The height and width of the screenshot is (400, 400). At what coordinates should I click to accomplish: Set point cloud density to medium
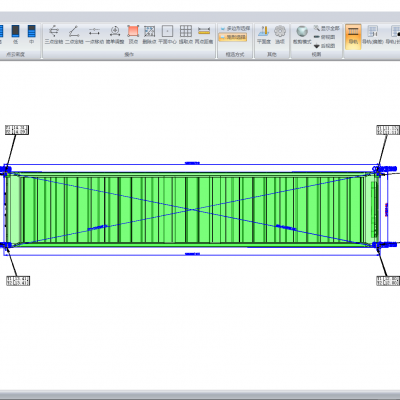(x=31, y=35)
